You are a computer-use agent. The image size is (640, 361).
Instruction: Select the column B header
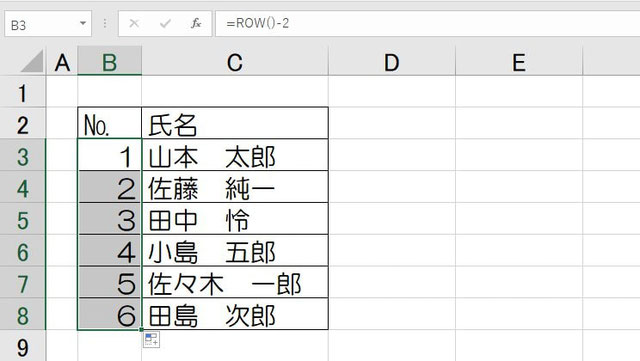(x=109, y=62)
